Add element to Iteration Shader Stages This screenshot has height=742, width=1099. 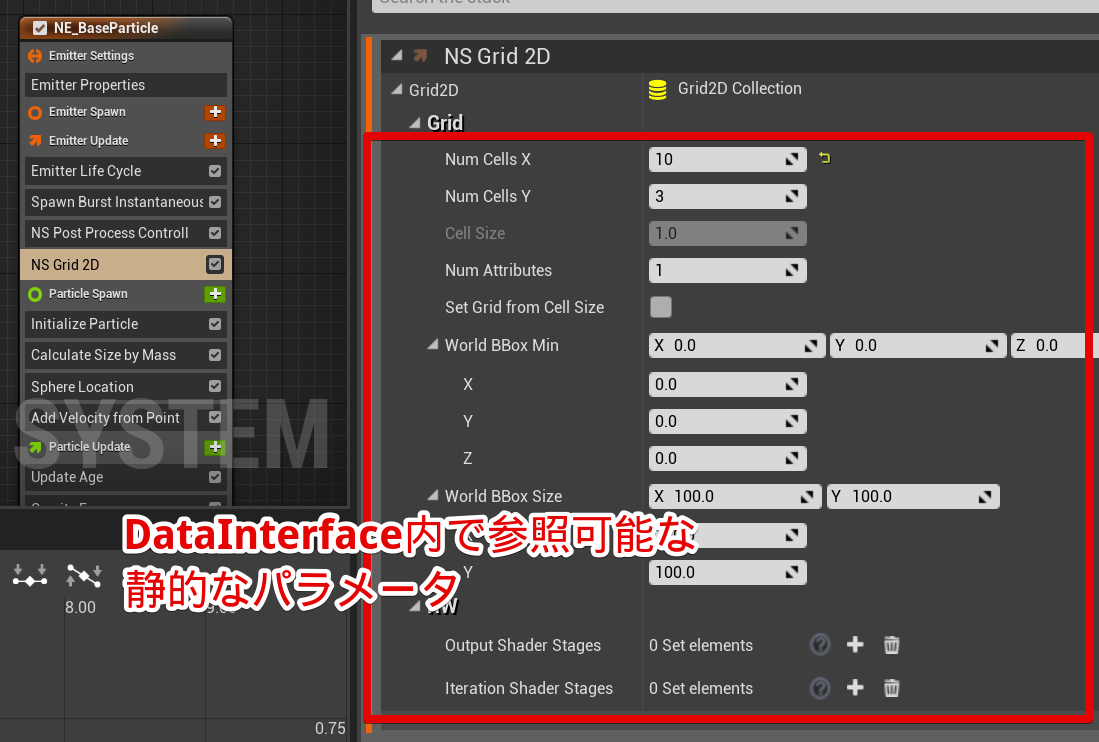[855, 688]
